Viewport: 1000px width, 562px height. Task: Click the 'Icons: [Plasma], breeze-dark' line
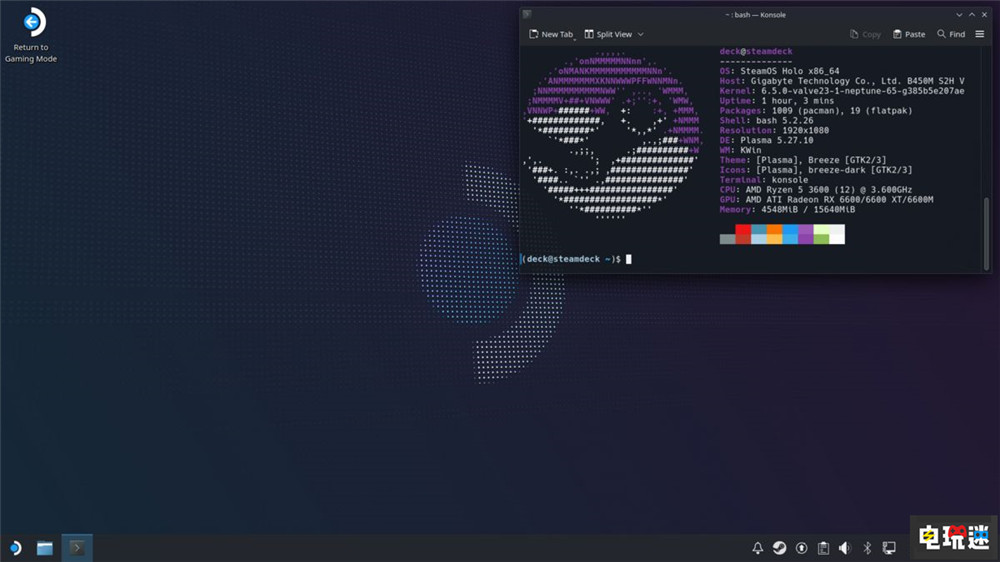tap(816, 170)
